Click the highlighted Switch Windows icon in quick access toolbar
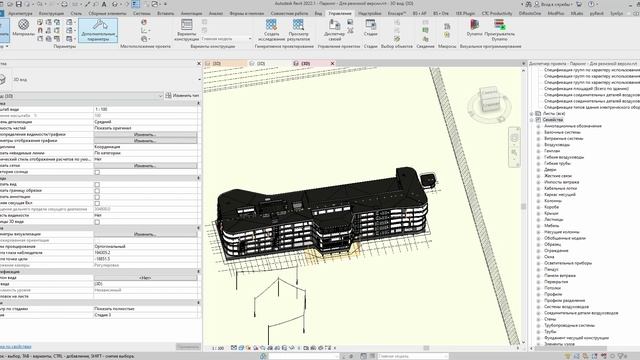 [x=136, y=4]
